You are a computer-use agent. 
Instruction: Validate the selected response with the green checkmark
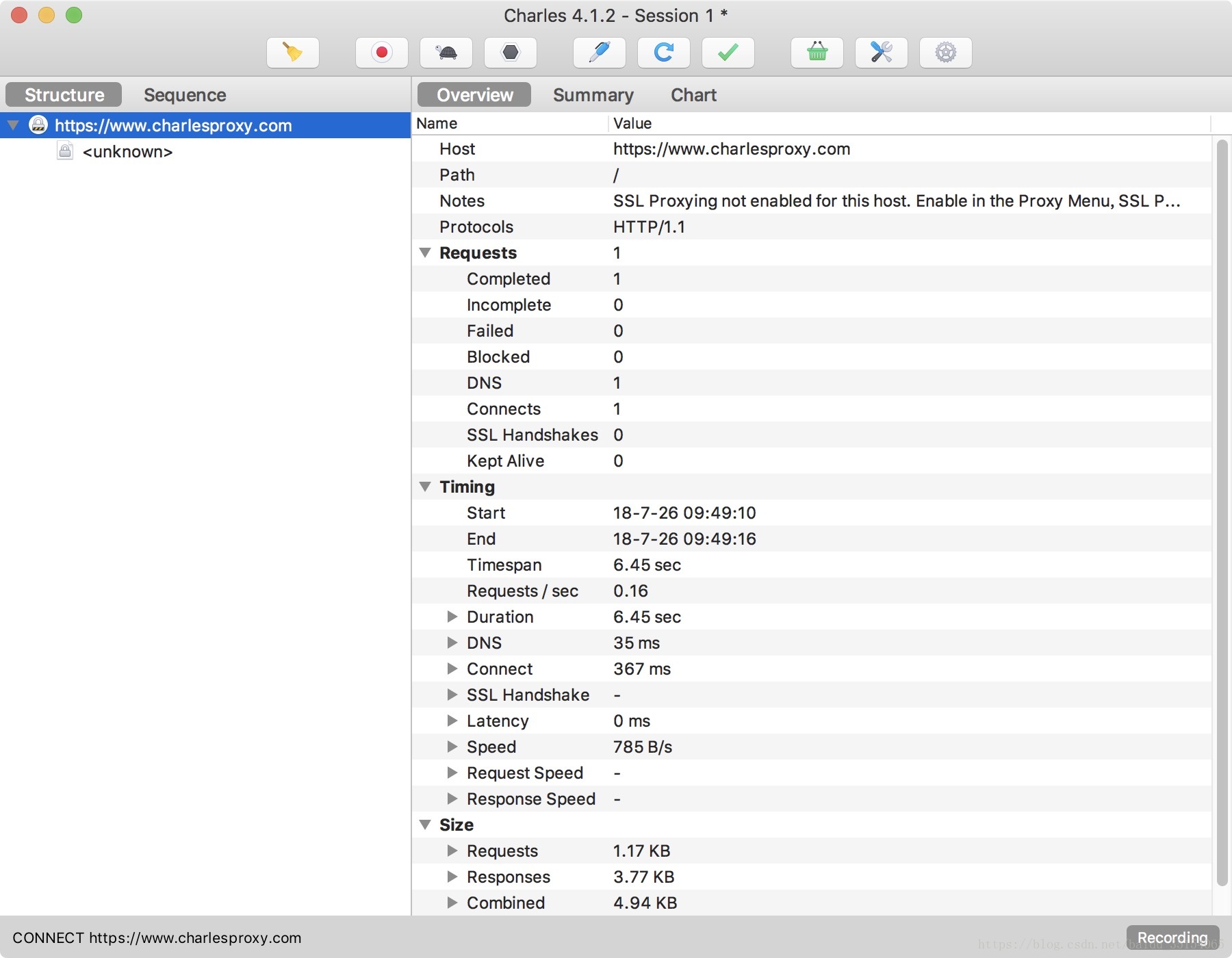point(728,53)
